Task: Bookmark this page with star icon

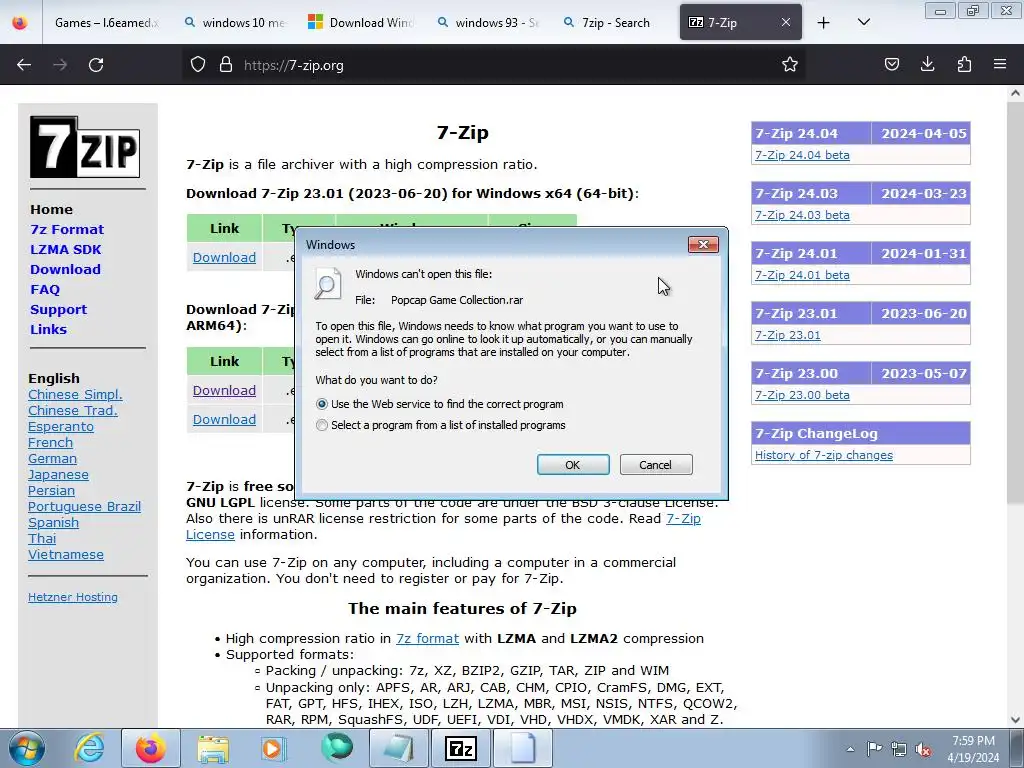Action: 790,64
